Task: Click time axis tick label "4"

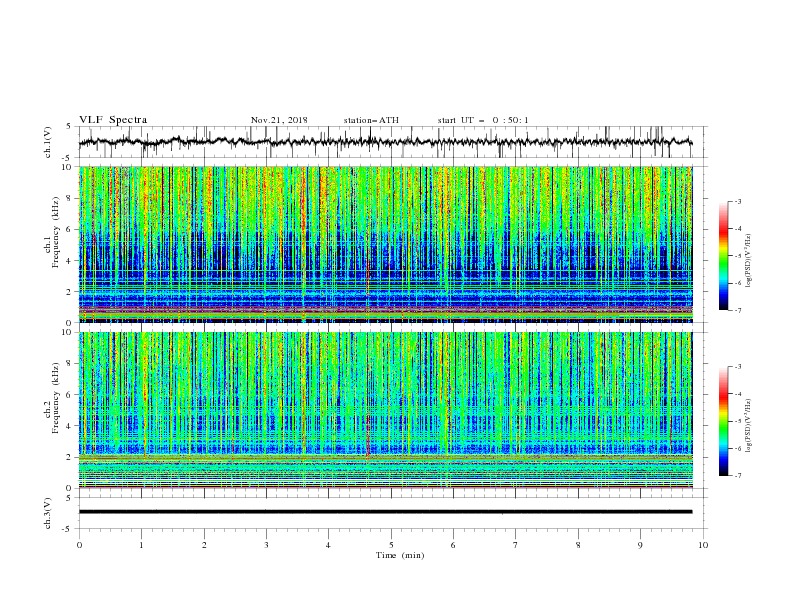Action: pyautogui.click(x=329, y=545)
